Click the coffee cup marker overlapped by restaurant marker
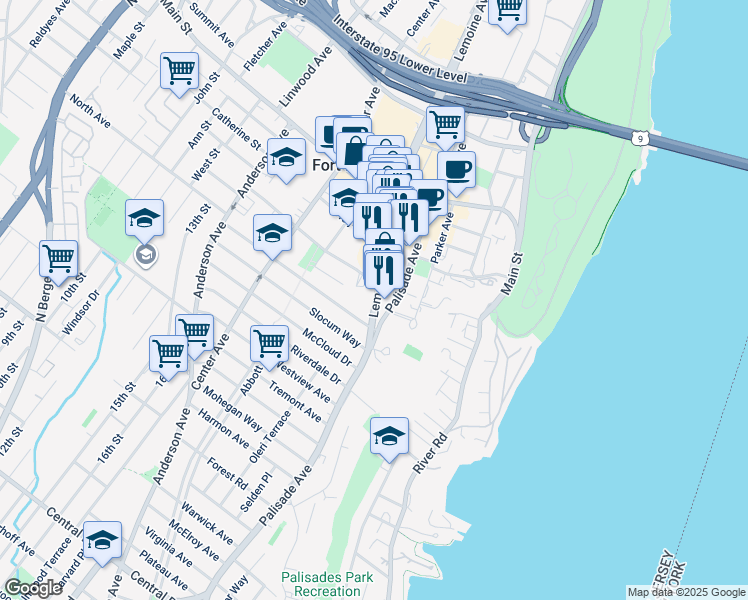748x600 pixels. point(435,196)
